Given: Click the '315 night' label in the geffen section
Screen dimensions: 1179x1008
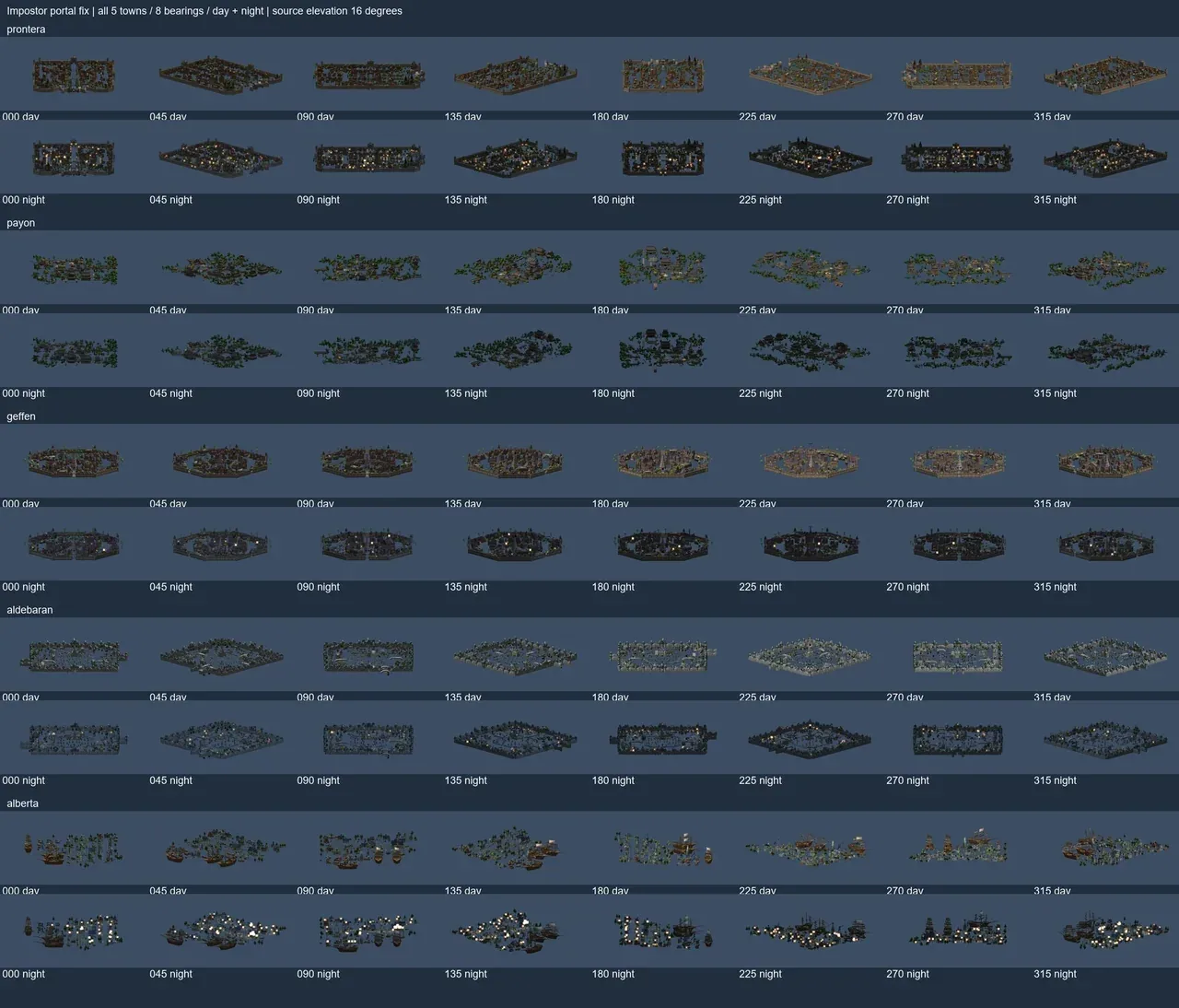Looking at the screenshot, I should 1056,587.
